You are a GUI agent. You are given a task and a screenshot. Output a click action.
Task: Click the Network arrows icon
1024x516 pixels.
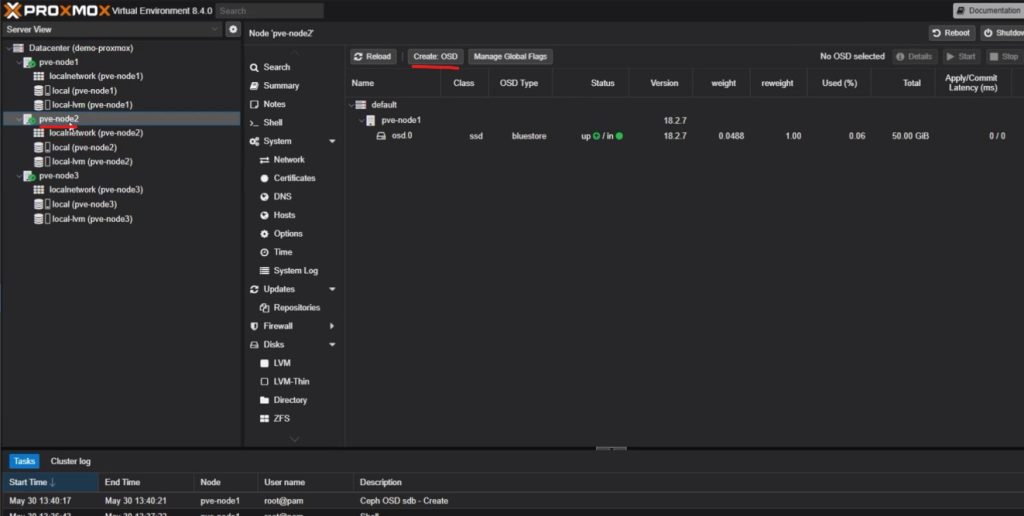click(x=264, y=160)
